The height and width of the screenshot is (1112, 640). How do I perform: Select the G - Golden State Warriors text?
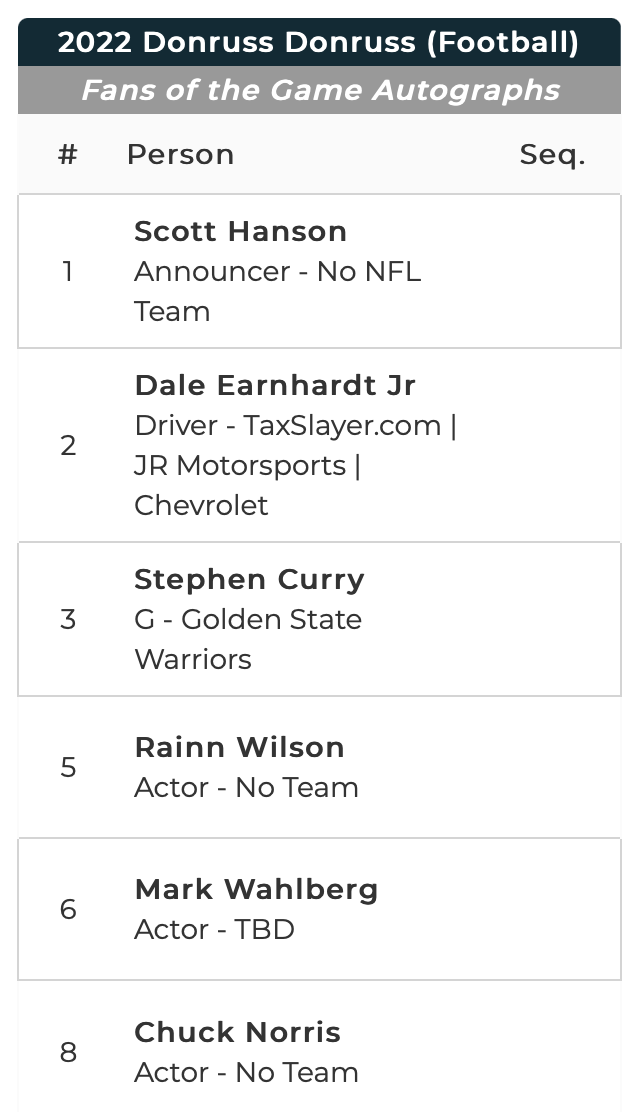point(248,639)
